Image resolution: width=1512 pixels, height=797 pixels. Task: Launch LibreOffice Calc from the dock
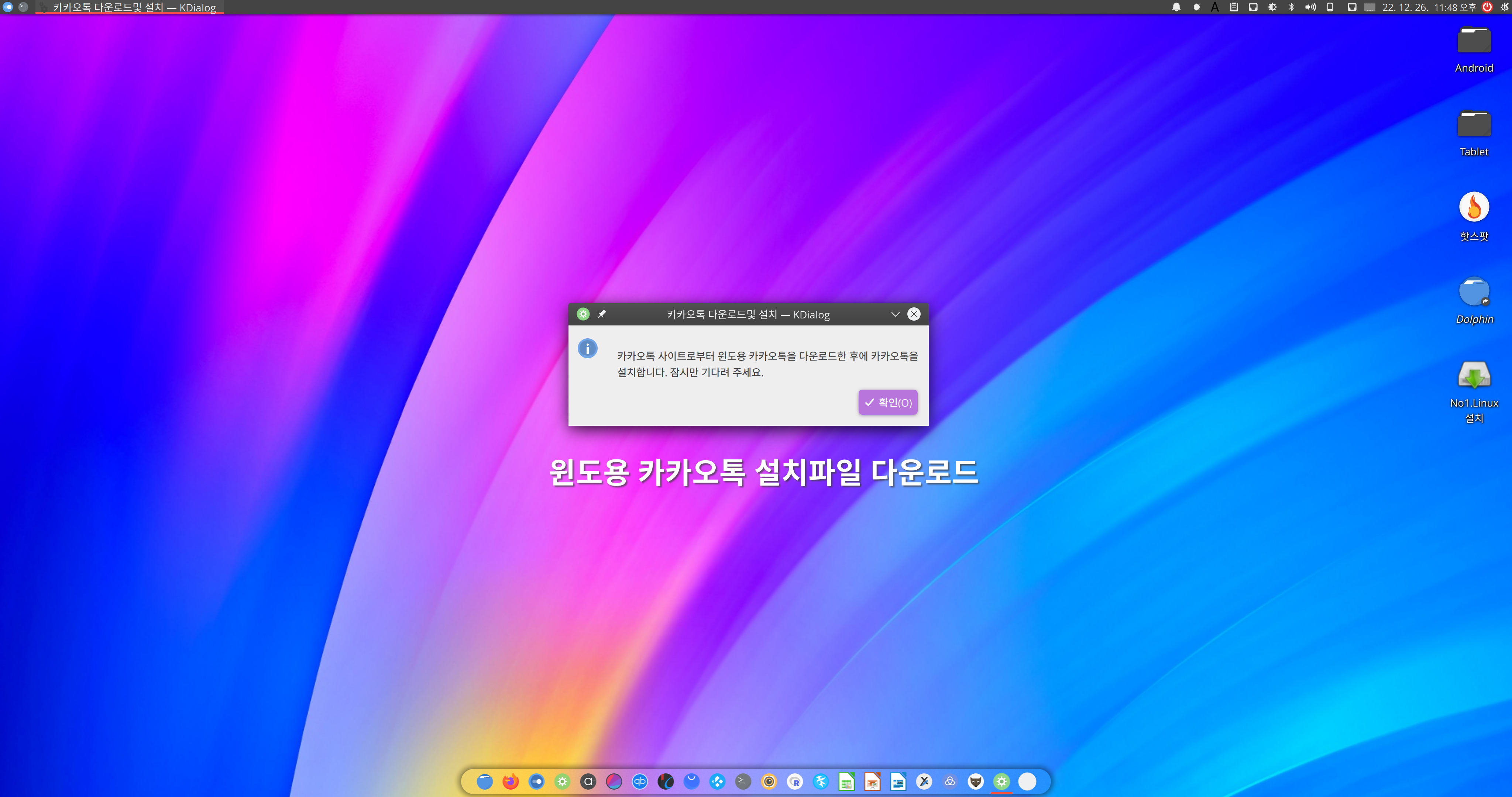click(846, 781)
